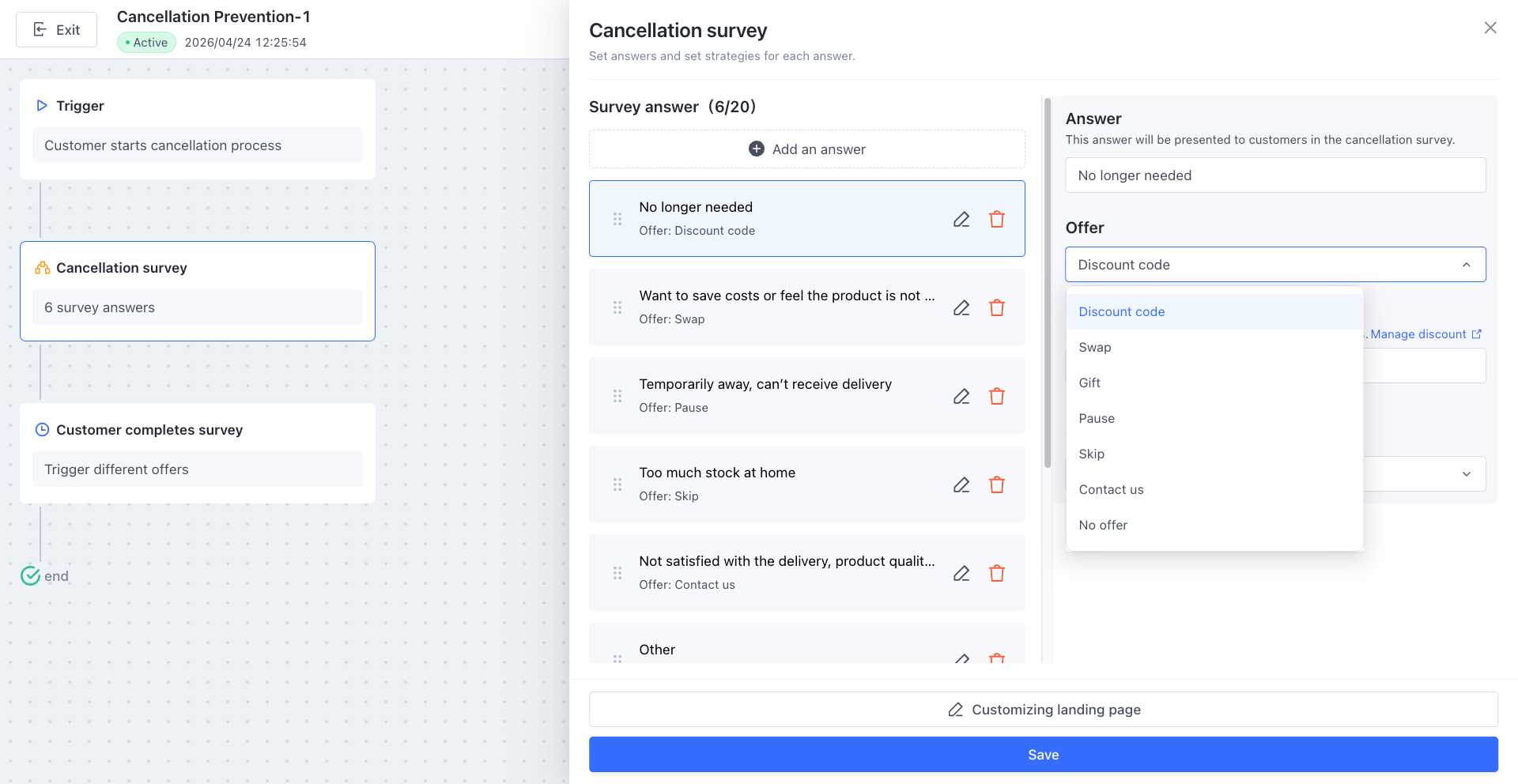Click drag handle for 'Too much stock at home'
Screen dimensions: 1518x784
(x=617, y=484)
